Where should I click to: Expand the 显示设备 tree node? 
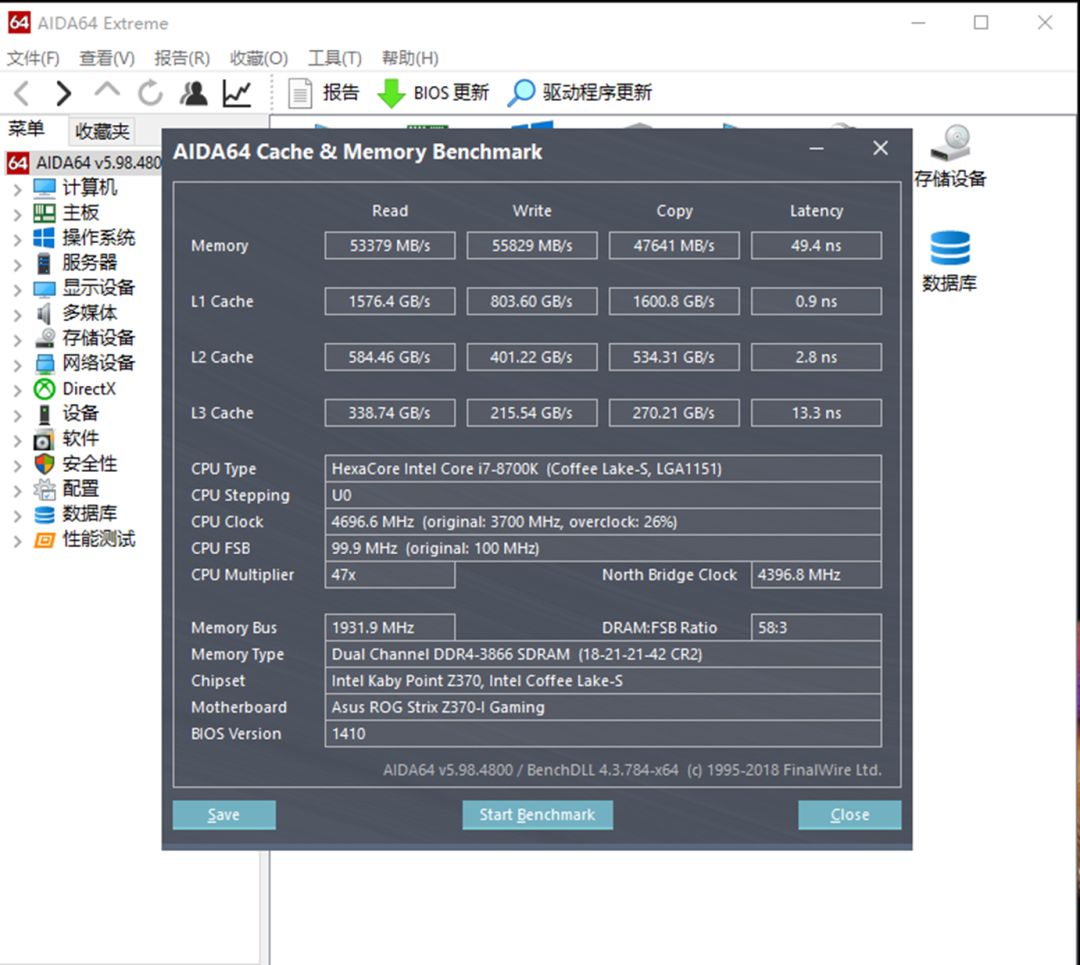(x=17, y=290)
